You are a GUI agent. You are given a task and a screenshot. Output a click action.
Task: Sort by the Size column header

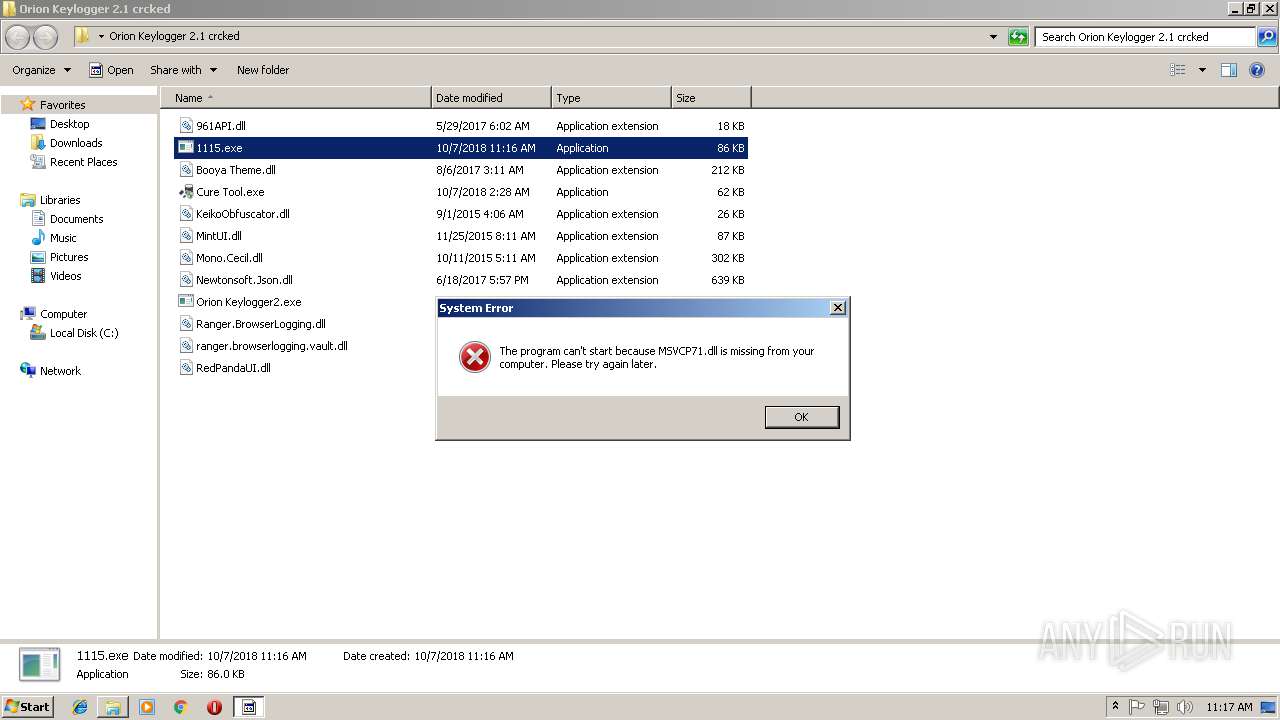[x=711, y=98]
